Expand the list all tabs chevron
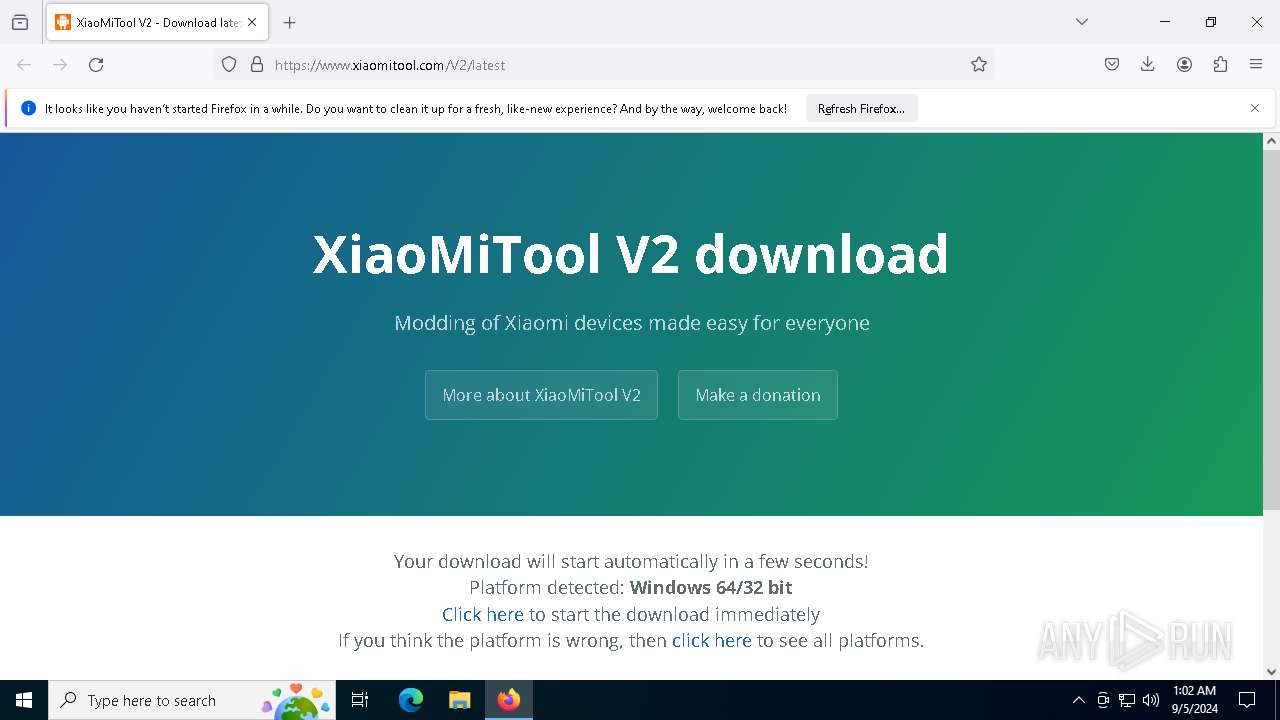Screen dimensions: 1280x720 click(x=1082, y=22)
